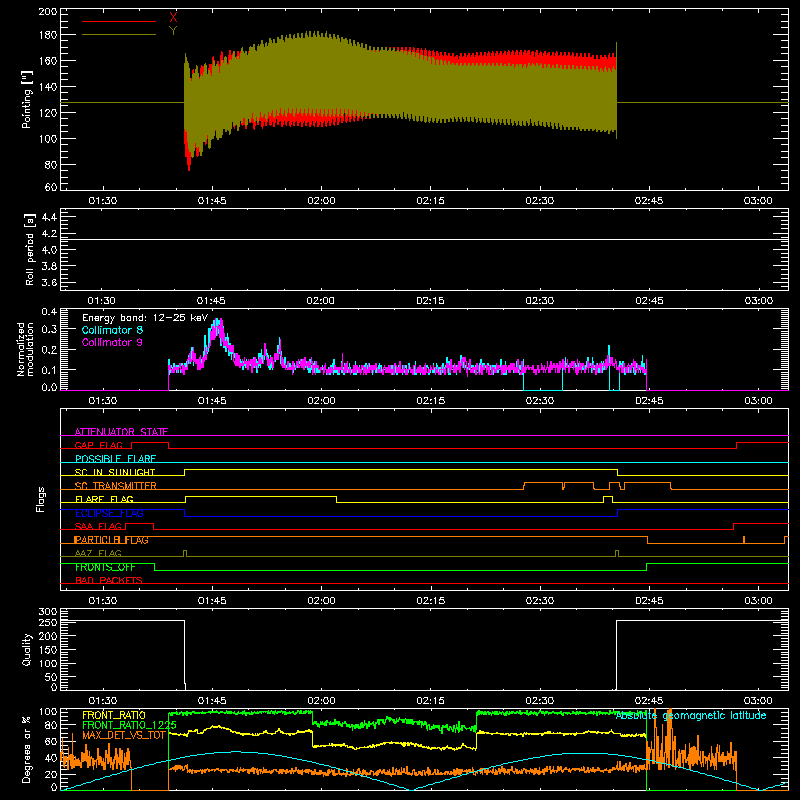The width and height of the screenshot is (800, 800).
Task: Click the Roll period axis title
Action: (x=30, y=249)
